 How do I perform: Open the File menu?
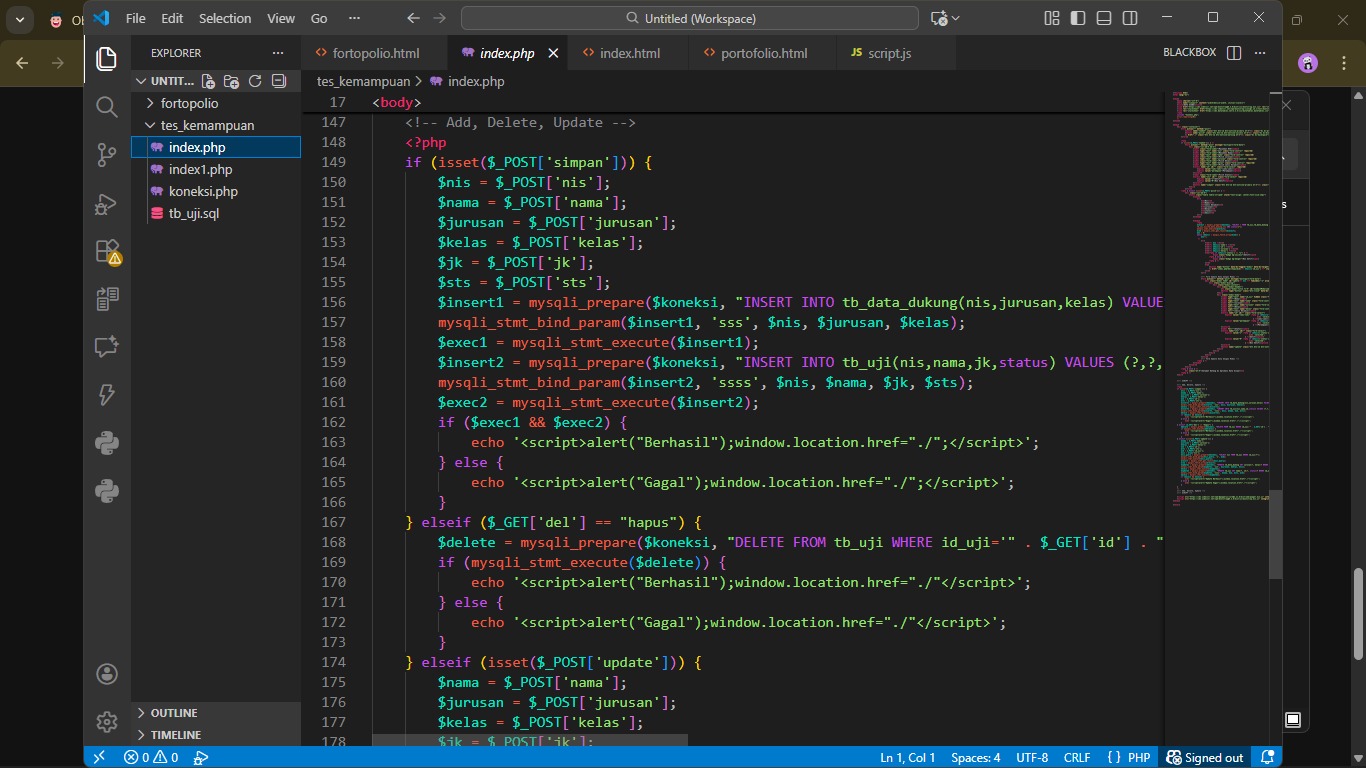(136, 18)
